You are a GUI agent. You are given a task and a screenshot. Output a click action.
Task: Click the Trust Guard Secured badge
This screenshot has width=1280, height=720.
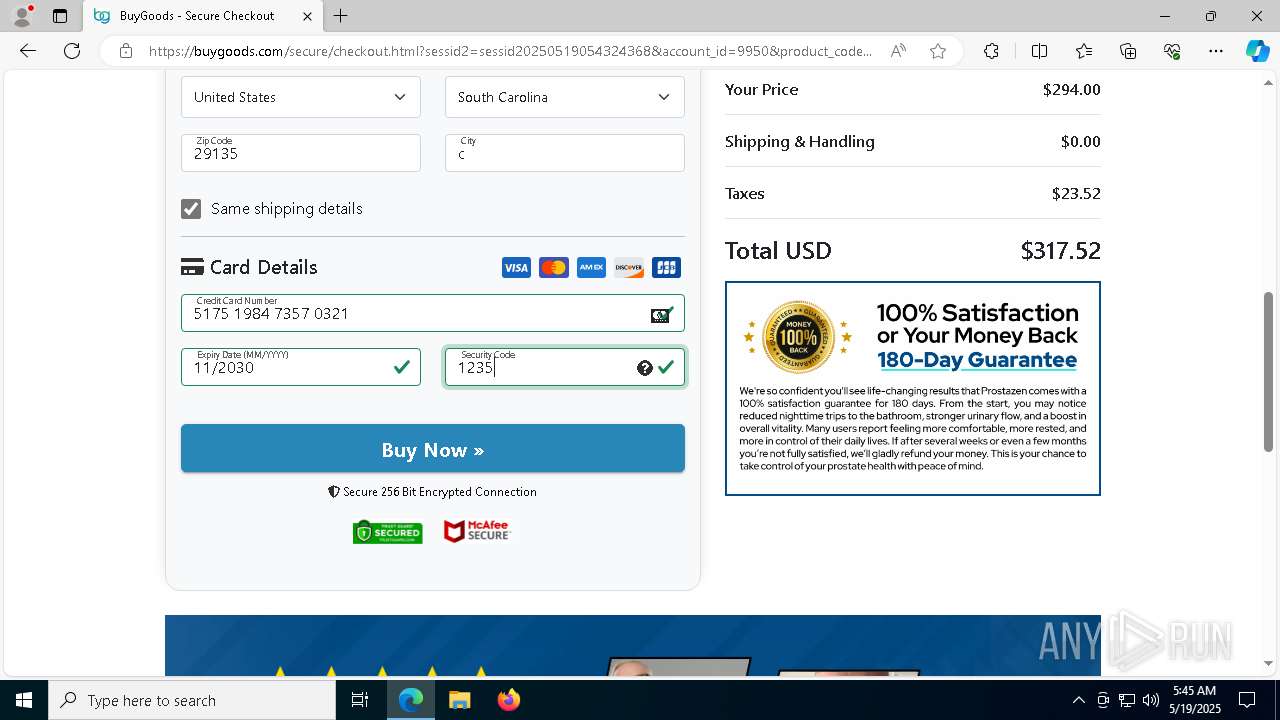(x=388, y=532)
